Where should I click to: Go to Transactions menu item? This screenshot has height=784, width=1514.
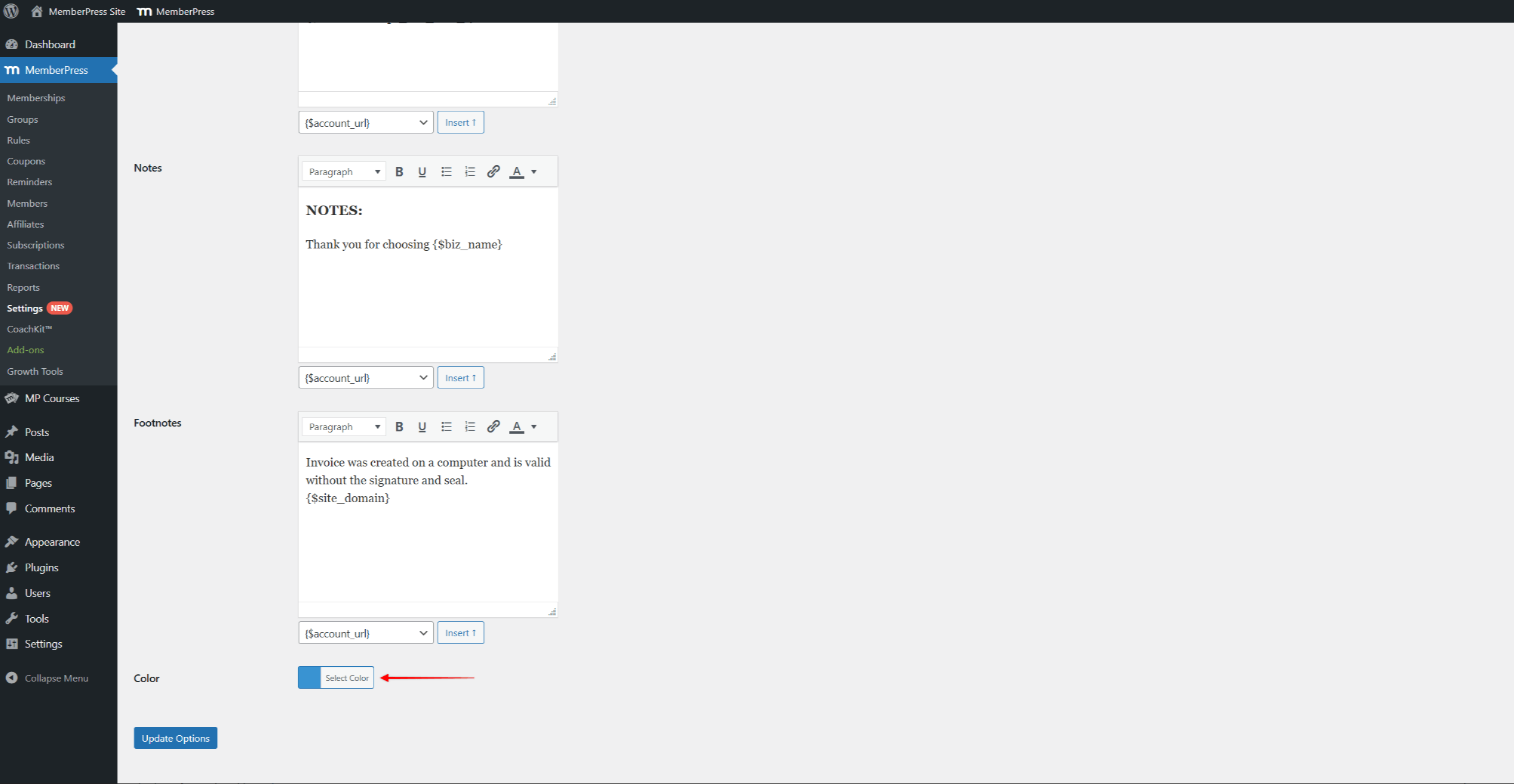(x=33, y=266)
